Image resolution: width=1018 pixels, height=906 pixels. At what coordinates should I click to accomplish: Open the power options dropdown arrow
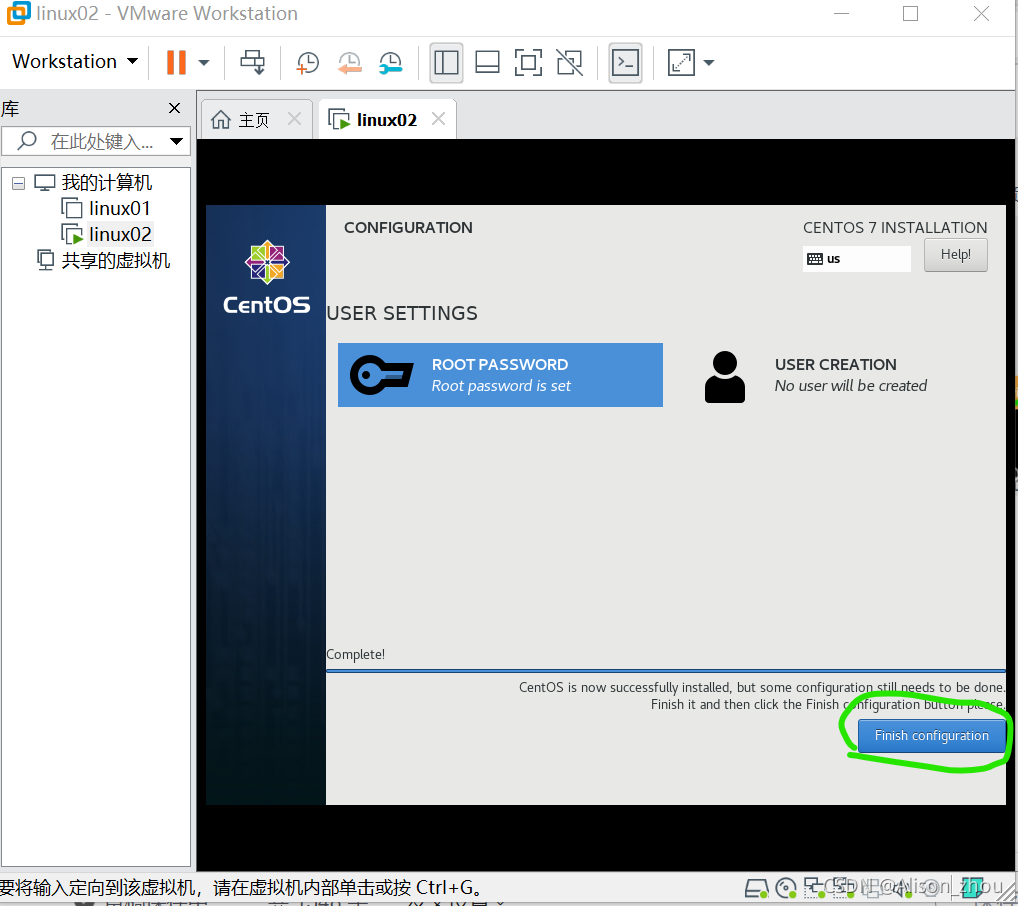pyautogui.click(x=204, y=63)
